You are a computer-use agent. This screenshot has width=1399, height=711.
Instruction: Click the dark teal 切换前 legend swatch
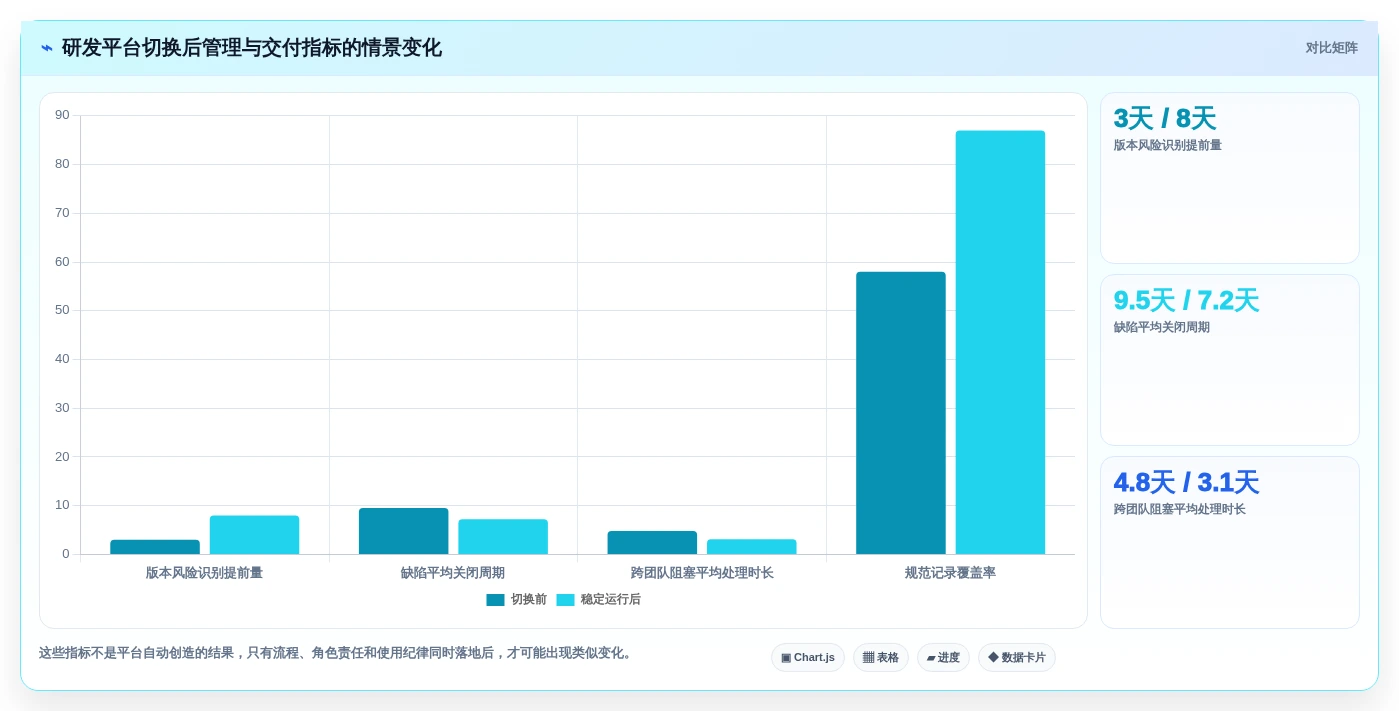pos(495,600)
